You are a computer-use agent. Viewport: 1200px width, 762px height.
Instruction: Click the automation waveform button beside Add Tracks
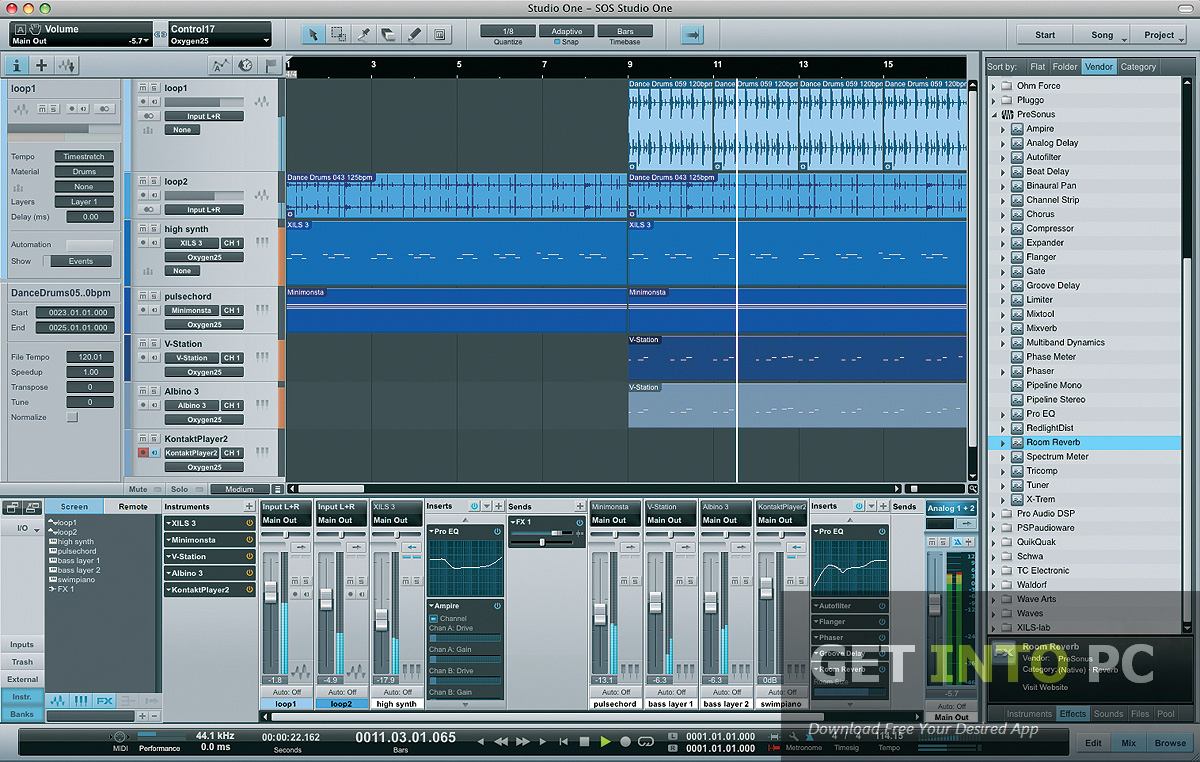point(68,66)
